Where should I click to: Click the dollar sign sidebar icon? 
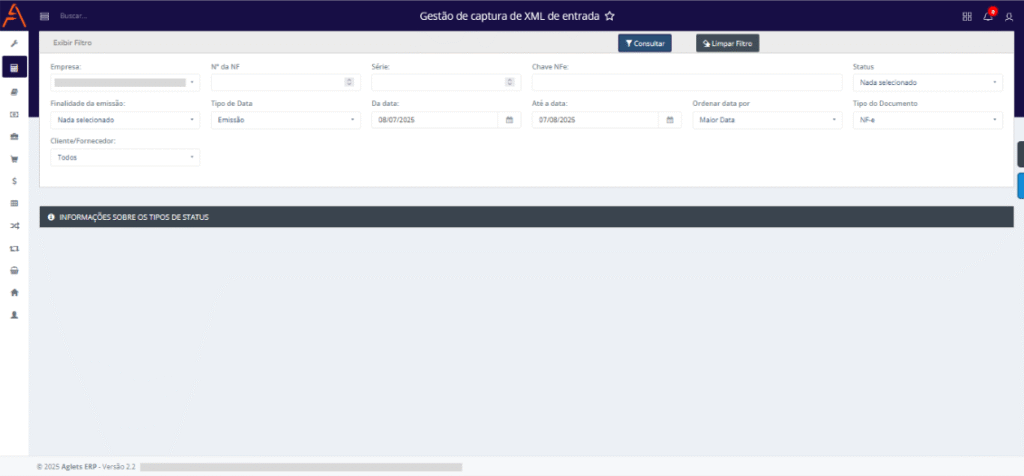[x=14, y=181]
